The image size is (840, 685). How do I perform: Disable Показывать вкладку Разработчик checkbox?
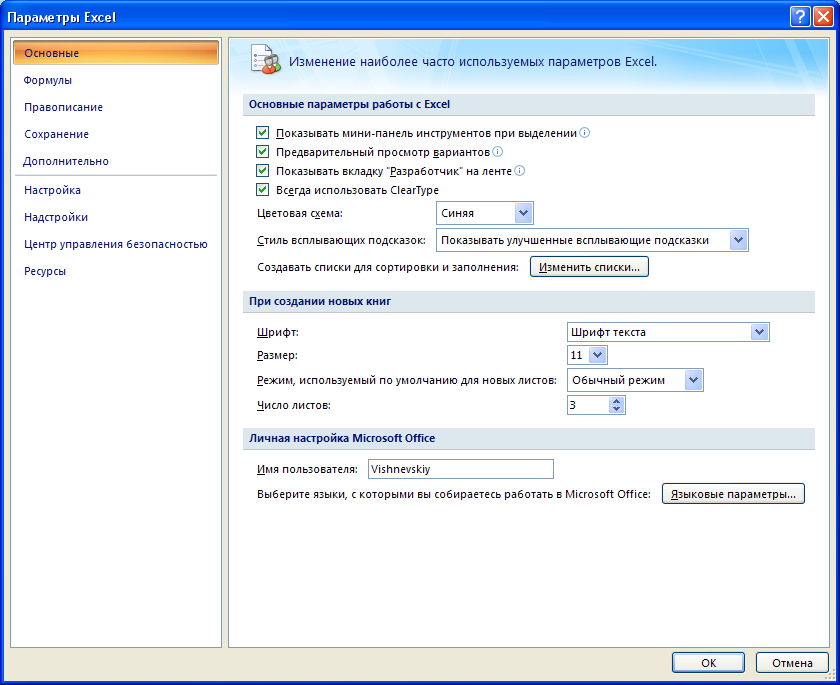(x=262, y=171)
